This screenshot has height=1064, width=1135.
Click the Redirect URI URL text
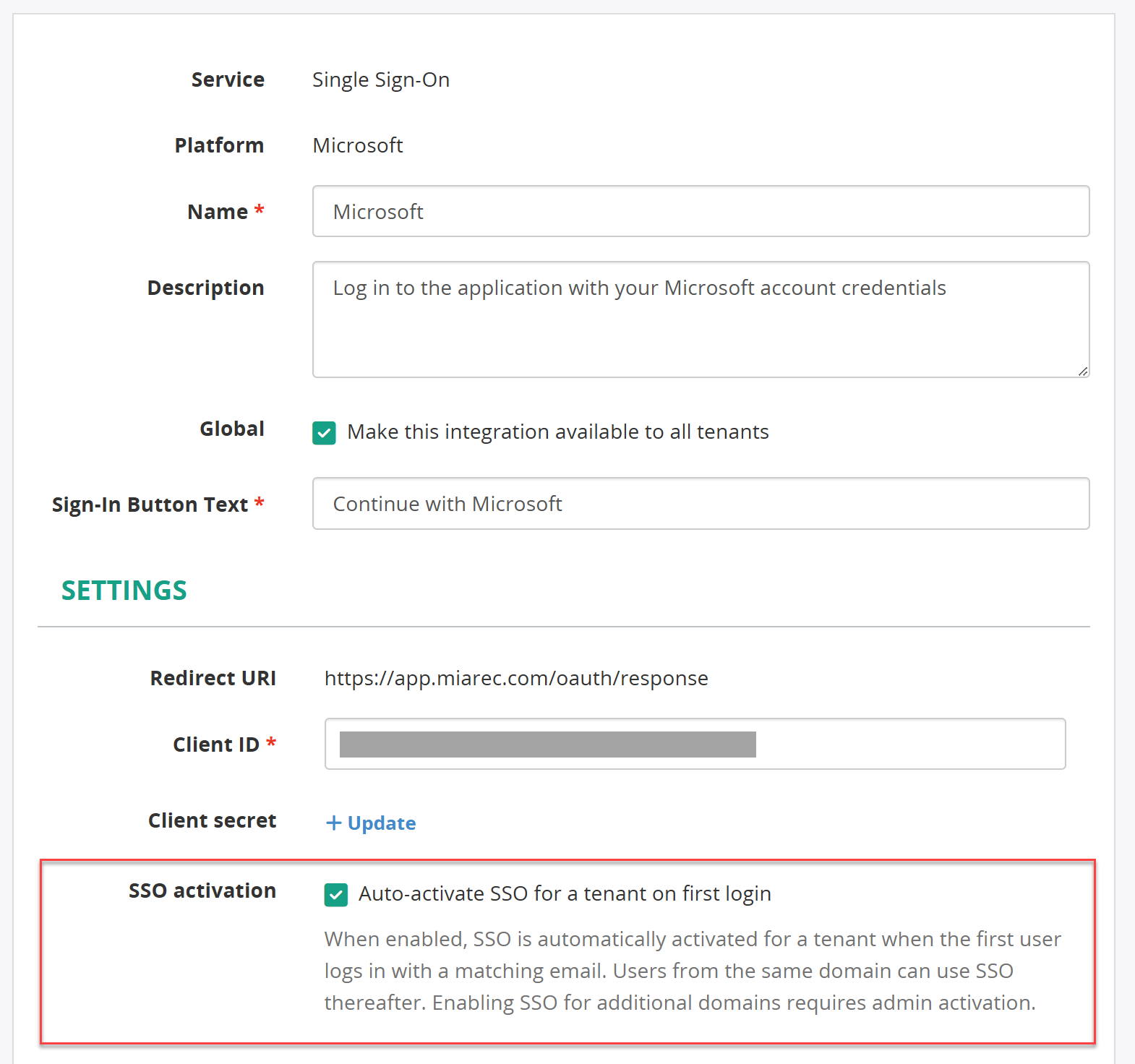[516, 678]
